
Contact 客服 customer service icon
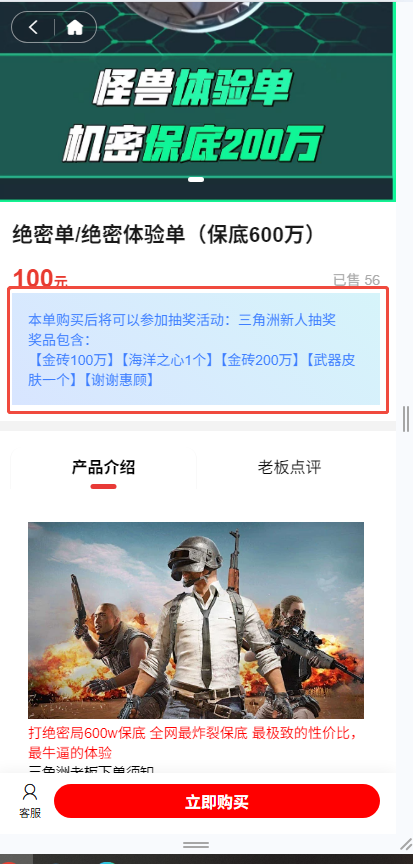30,801
